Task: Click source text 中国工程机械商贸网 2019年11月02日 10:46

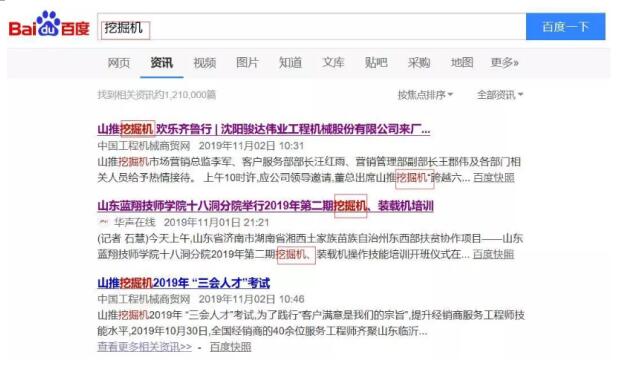Action: click(201, 299)
